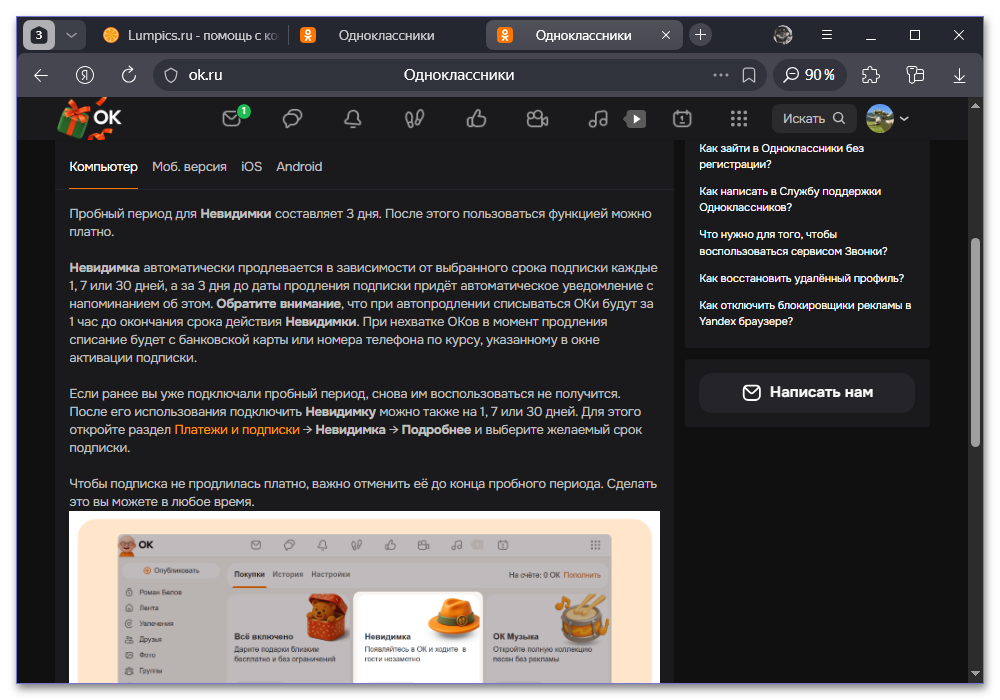1000x700 pixels.
Task: Open the 90% zoom level control
Action: tap(809, 75)
